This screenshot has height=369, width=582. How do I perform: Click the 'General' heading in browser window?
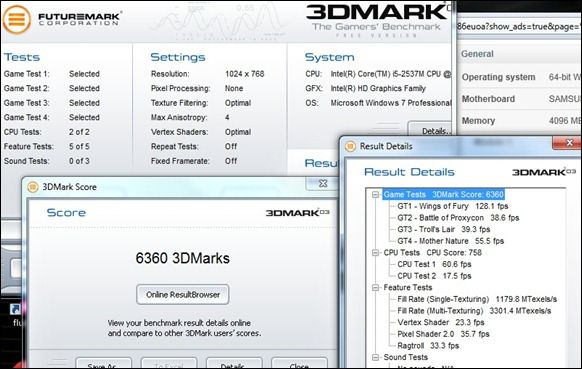pyautogui.click(x=477, y=54)
